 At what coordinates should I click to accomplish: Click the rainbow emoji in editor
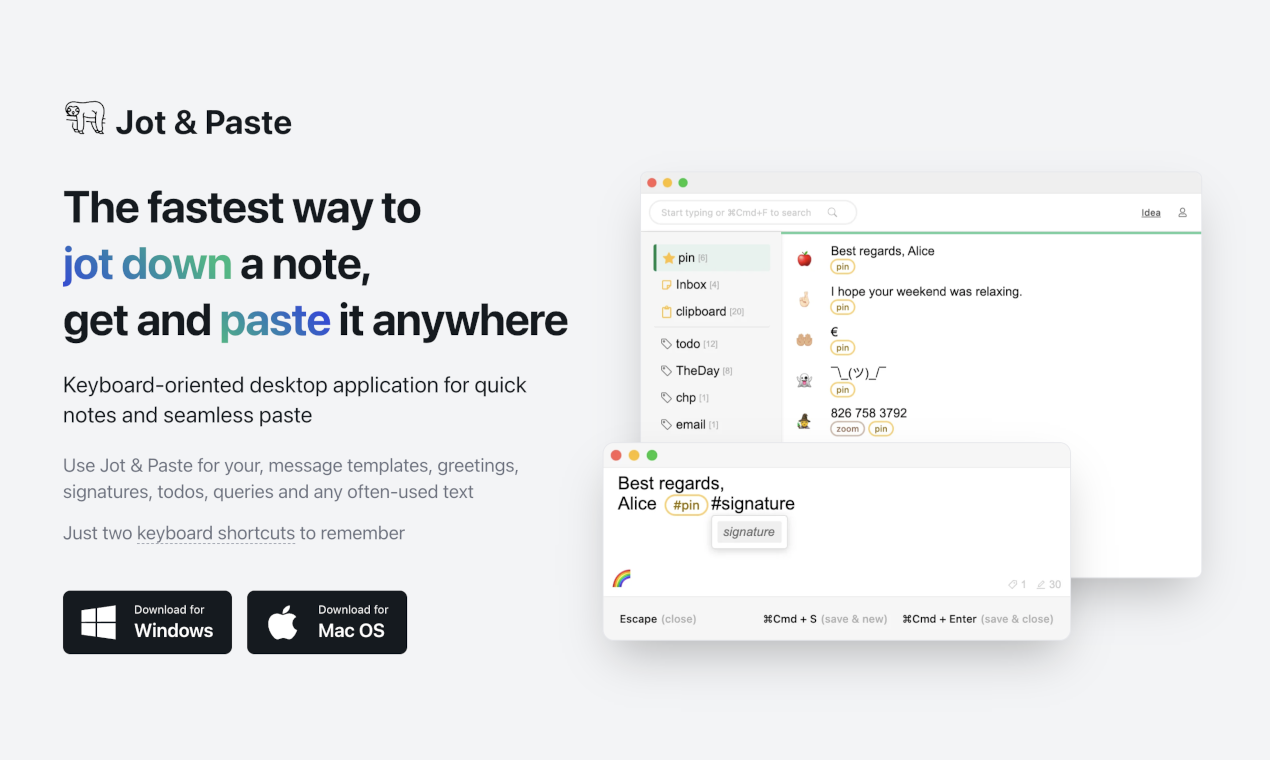point(621,578)
